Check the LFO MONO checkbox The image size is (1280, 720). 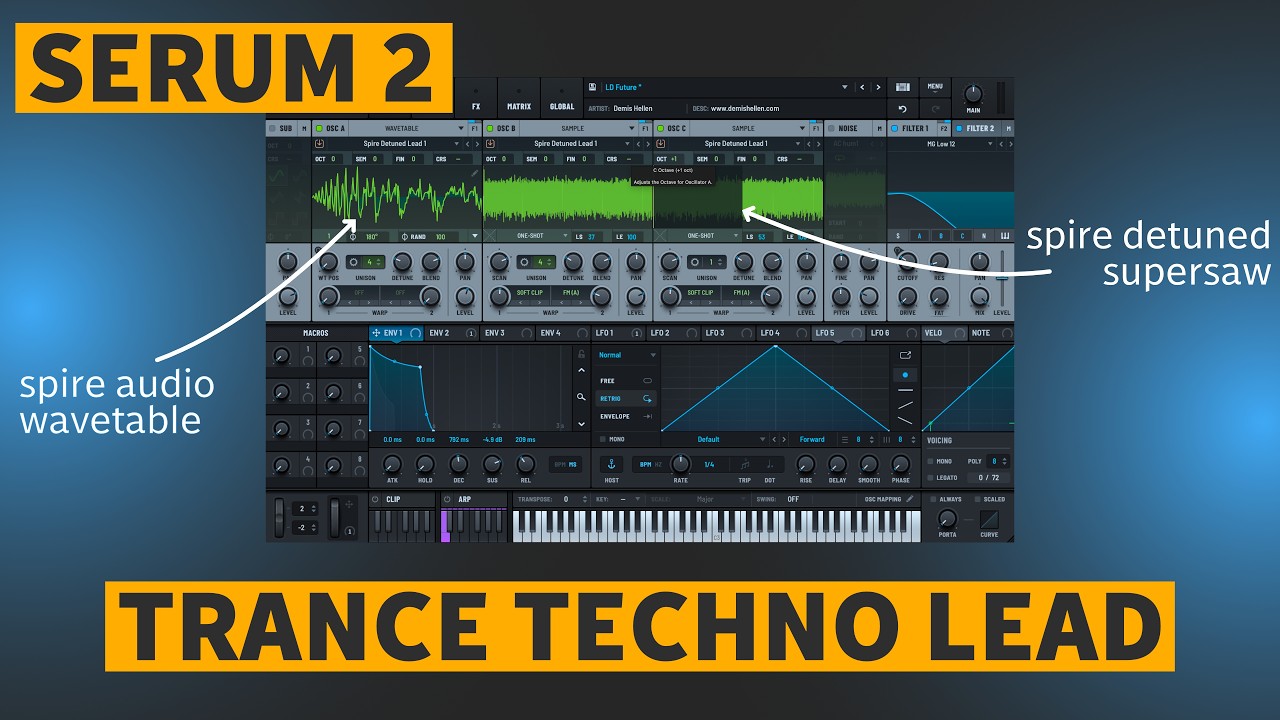[x=601, y=439]
